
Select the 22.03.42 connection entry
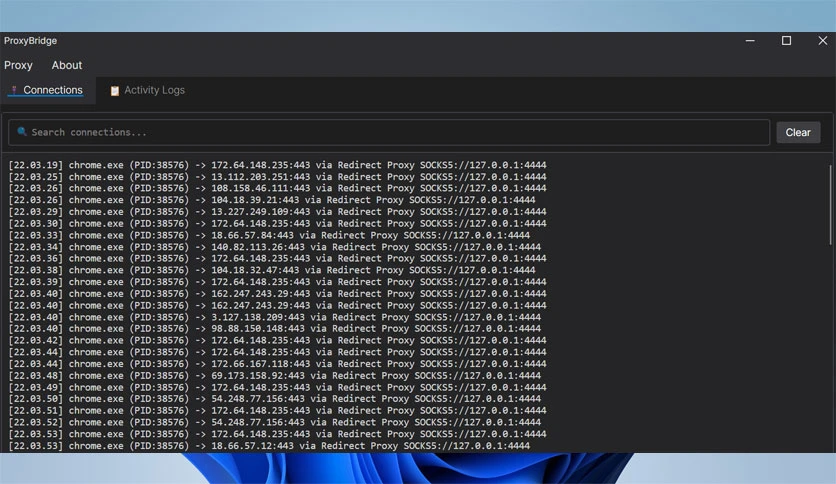pyautogui.click(x=277, y=340)
